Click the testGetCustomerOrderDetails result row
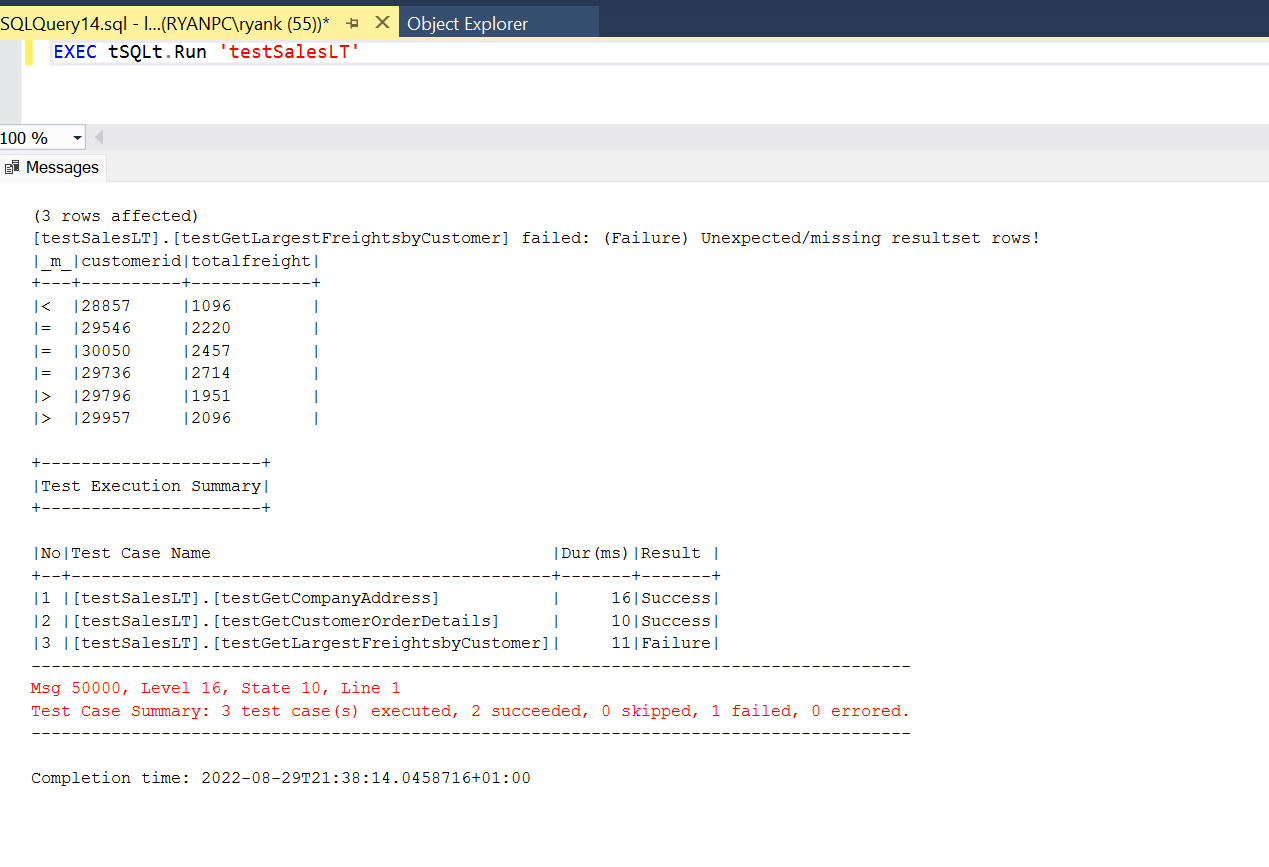This screenshot has height=867, width=1269. (x=285, y=621)
